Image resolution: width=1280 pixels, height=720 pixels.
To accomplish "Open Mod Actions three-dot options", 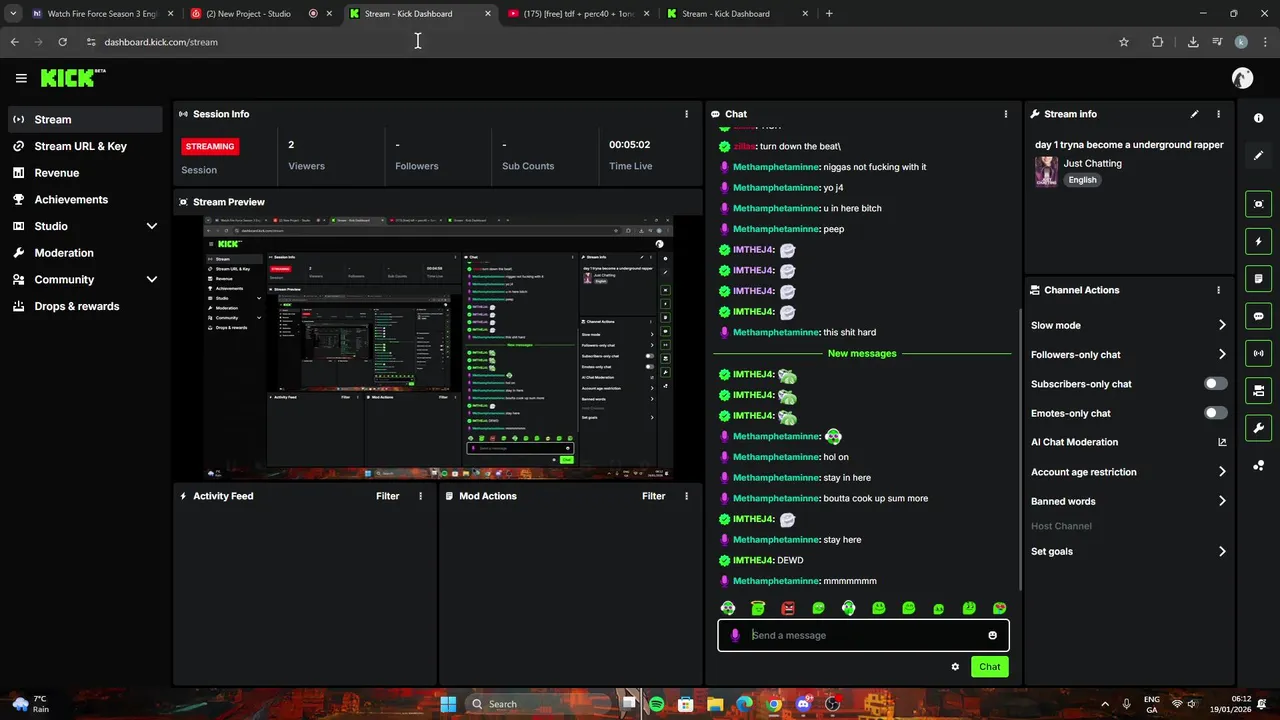I will point(686,496).
